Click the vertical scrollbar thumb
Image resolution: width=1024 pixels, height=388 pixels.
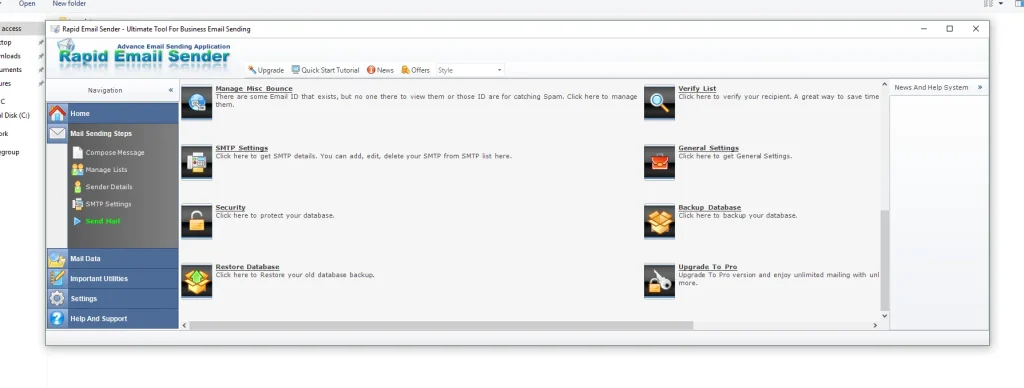click(885, 260)
